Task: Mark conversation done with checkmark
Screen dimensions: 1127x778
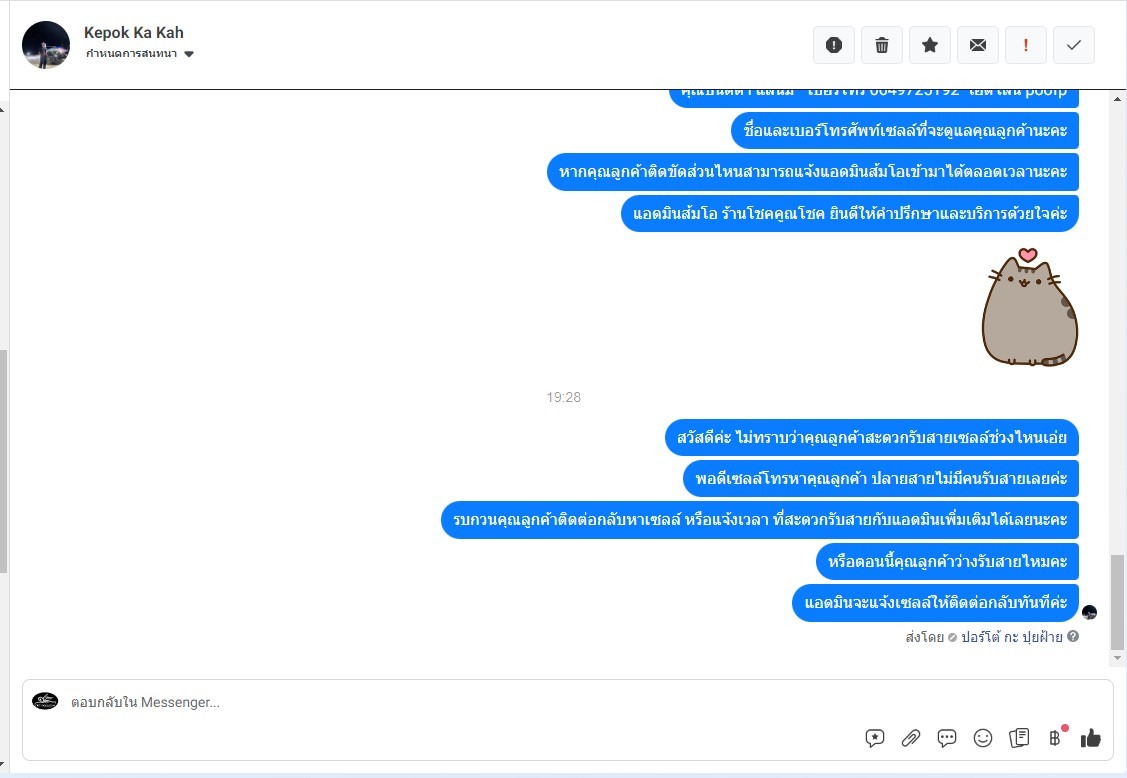Action: pyautogui.click(x=1074, y=45)
